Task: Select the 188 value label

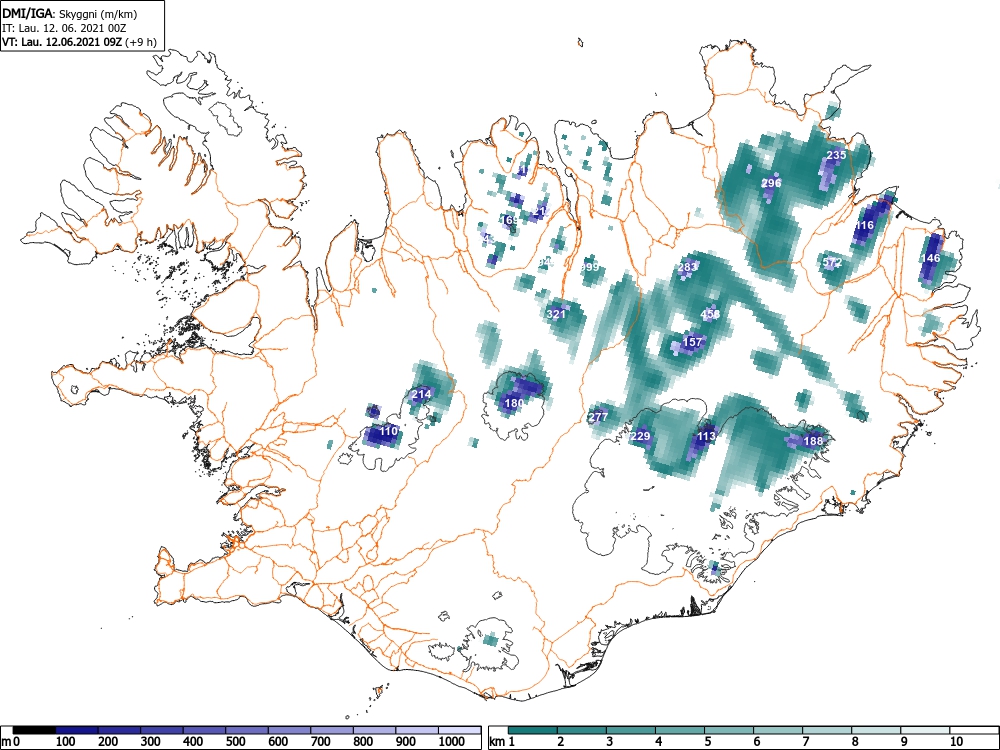Action: pyautogui.click(x=813, y=441)
